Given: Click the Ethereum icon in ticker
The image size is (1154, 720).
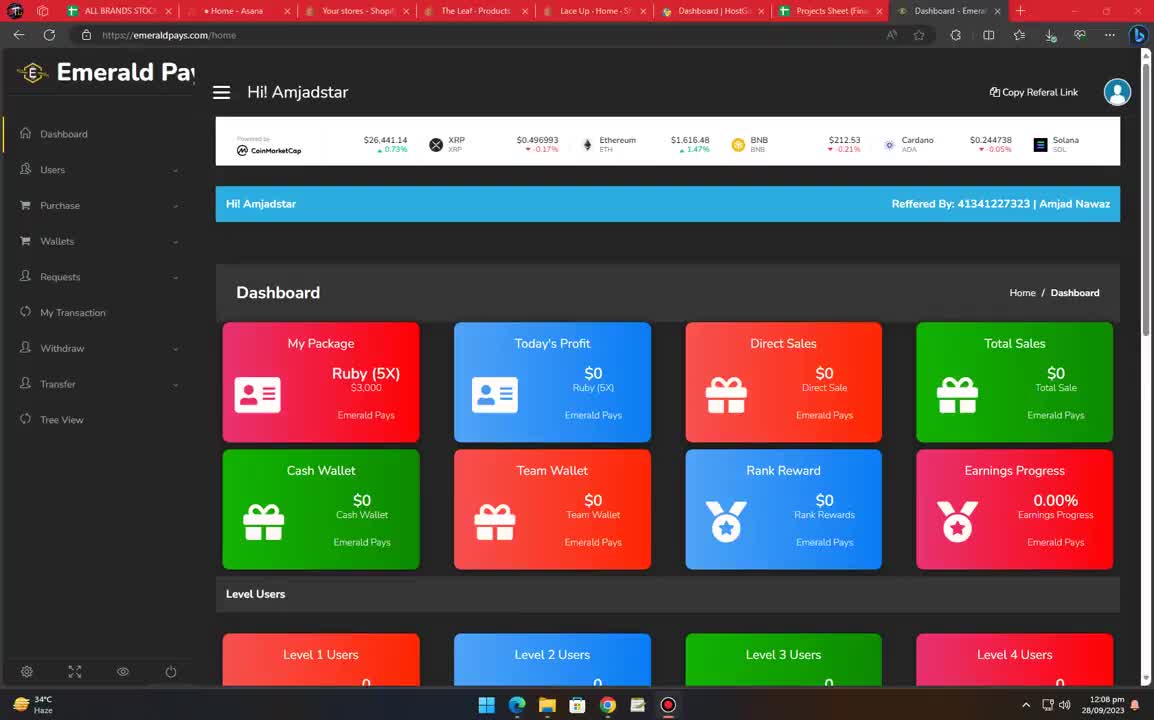Looking at the screenshot, I should coord(587,145).
